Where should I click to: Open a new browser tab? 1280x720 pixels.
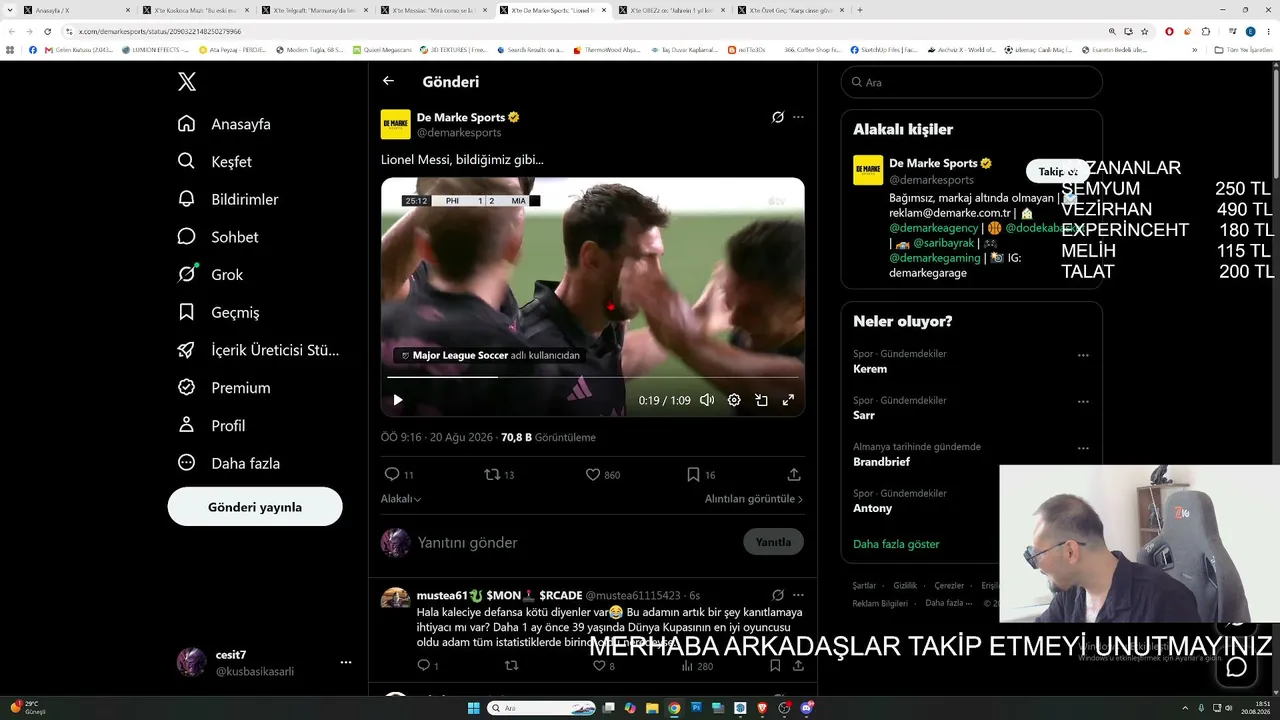pyautogui.click(x=860, y=10)
